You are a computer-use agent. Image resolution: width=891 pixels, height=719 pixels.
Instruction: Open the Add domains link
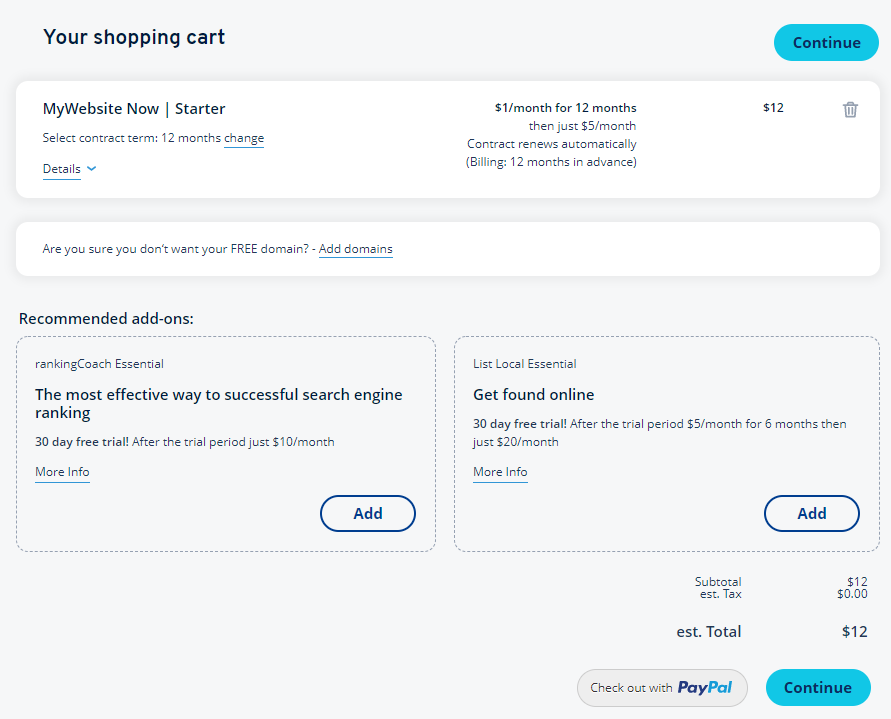pos(356,249)
